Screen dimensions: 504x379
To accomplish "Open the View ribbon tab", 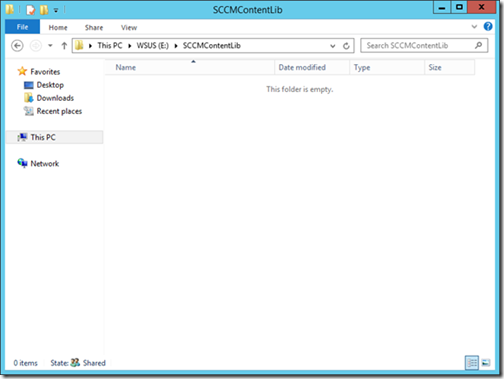I will [129, 28].
